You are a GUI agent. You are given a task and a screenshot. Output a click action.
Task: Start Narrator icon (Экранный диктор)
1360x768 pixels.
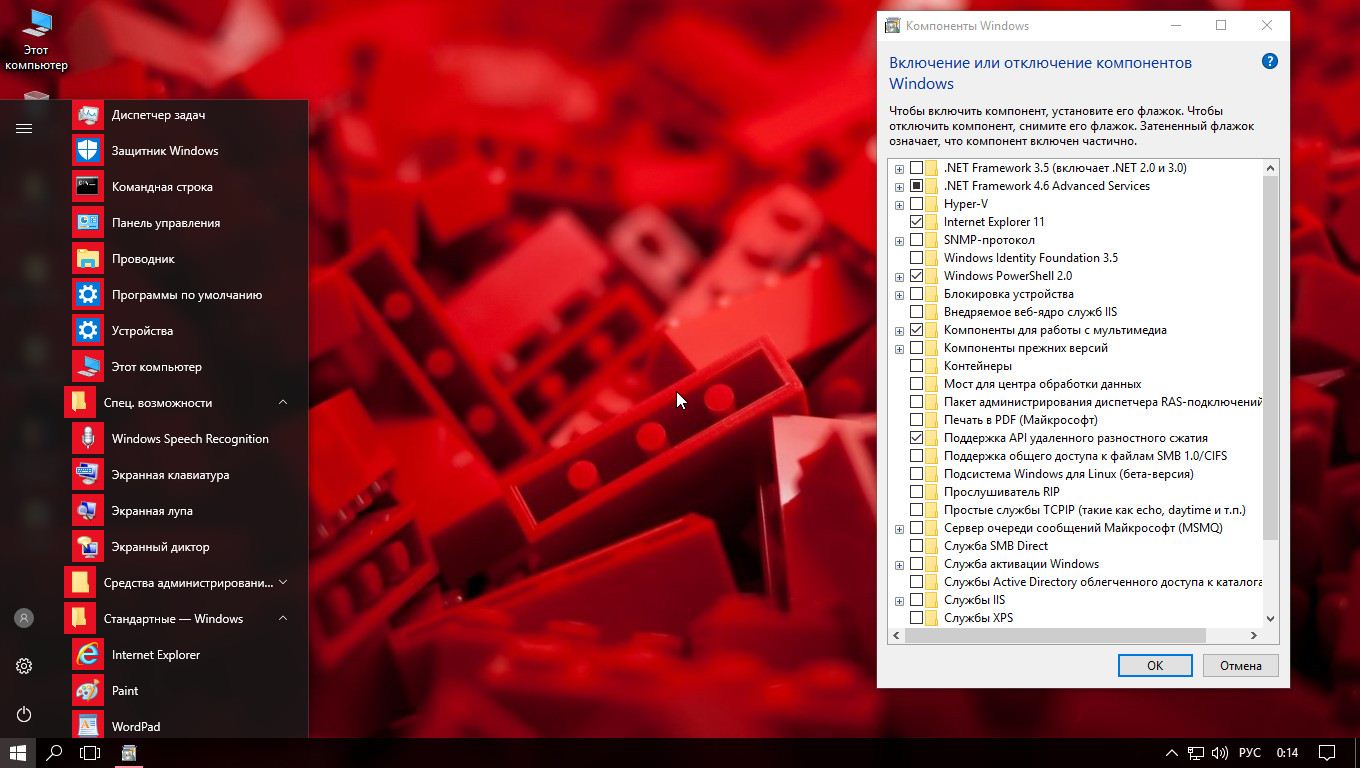tap(88, 547)
